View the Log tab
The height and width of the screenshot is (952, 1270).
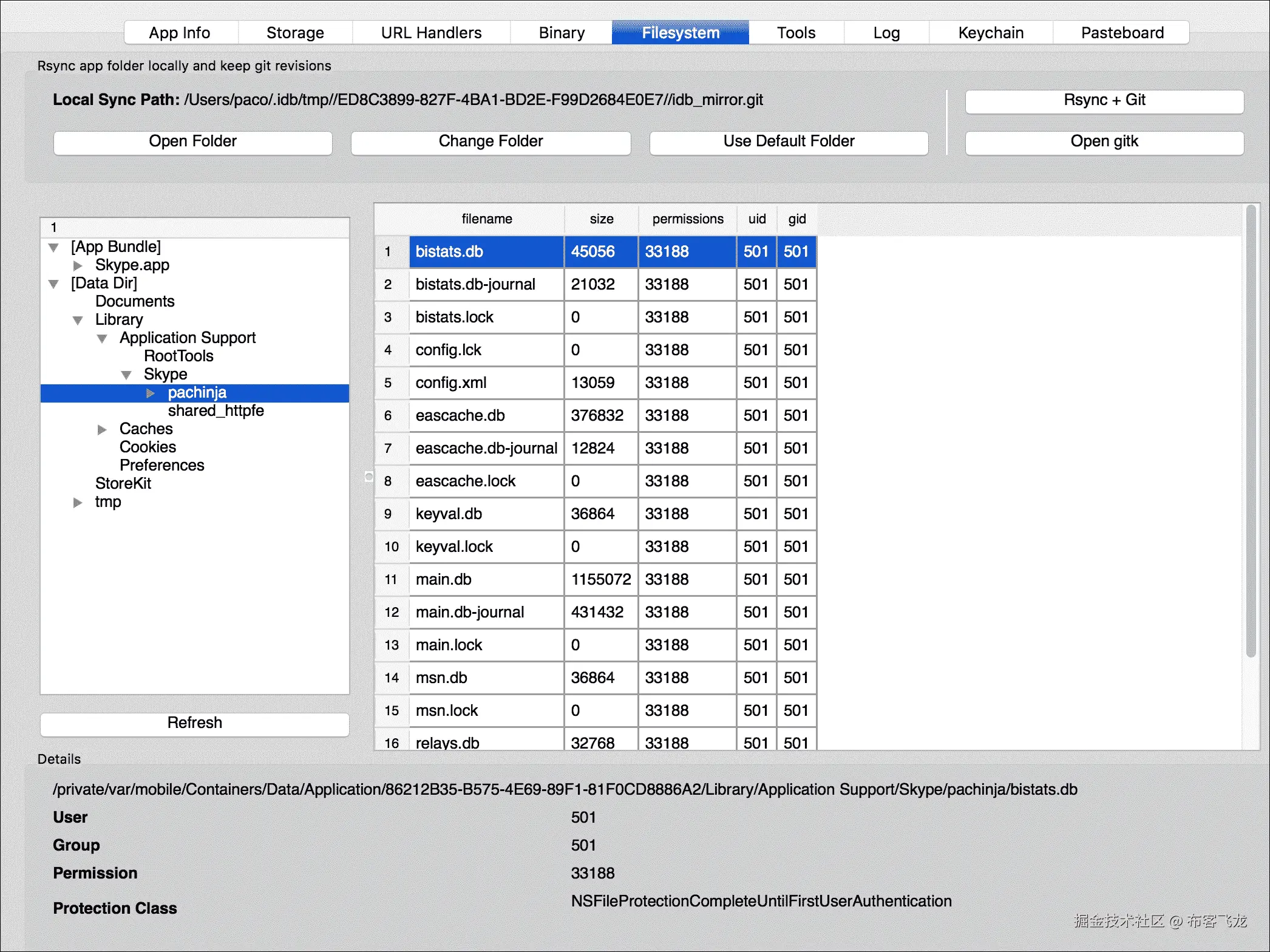coord(886,33)
